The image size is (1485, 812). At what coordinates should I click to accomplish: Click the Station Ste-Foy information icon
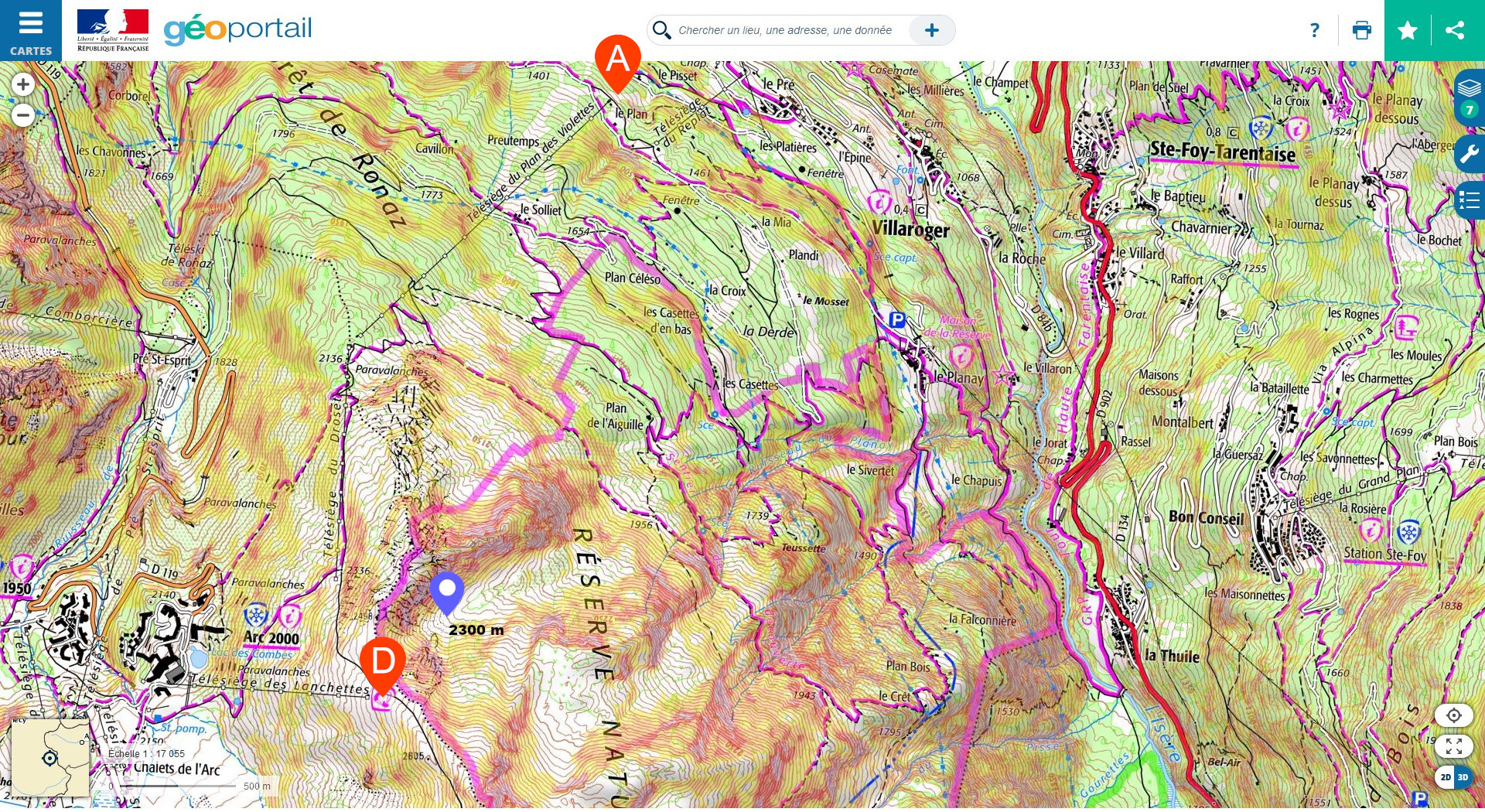click(1371, 531)
